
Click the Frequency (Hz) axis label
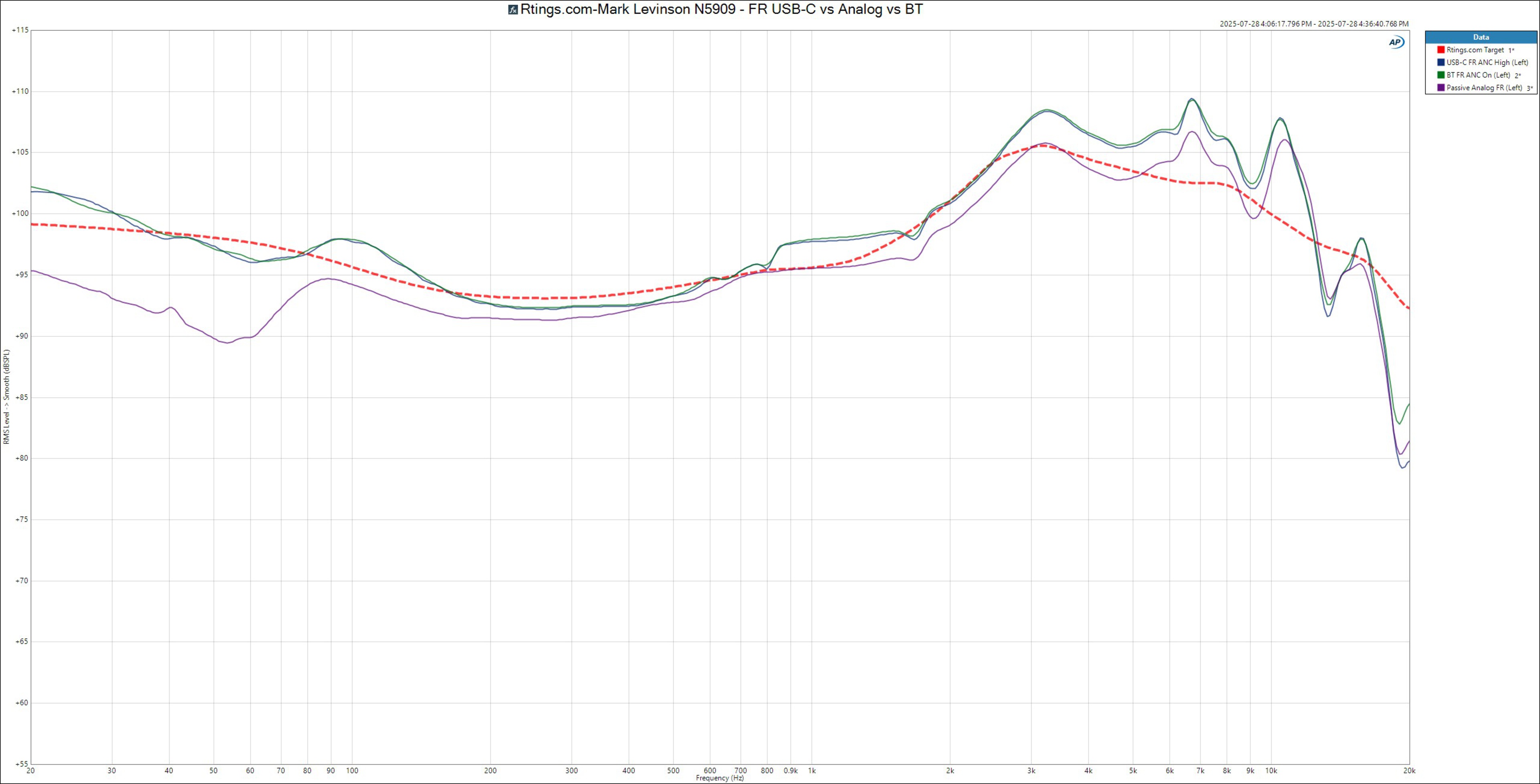pyautogui.click(x=720, y=778)
